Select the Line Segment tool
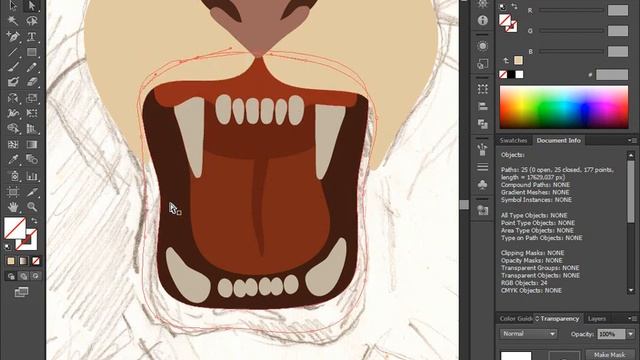This screenshot has height=360, width=640. pos(13,52)
